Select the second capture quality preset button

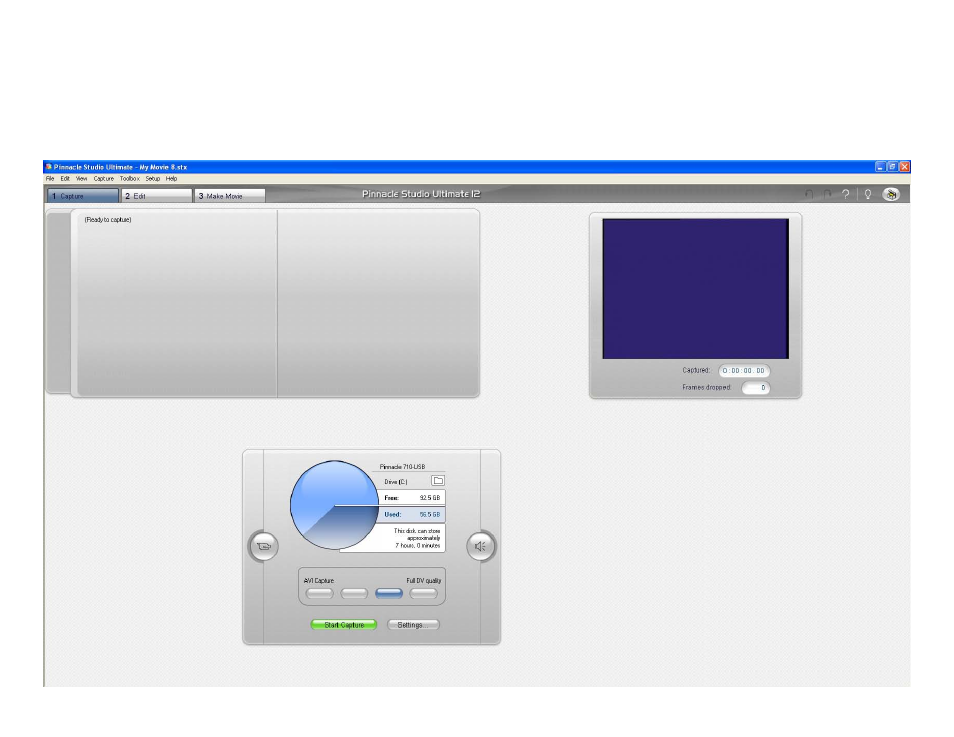click(354, 593)
